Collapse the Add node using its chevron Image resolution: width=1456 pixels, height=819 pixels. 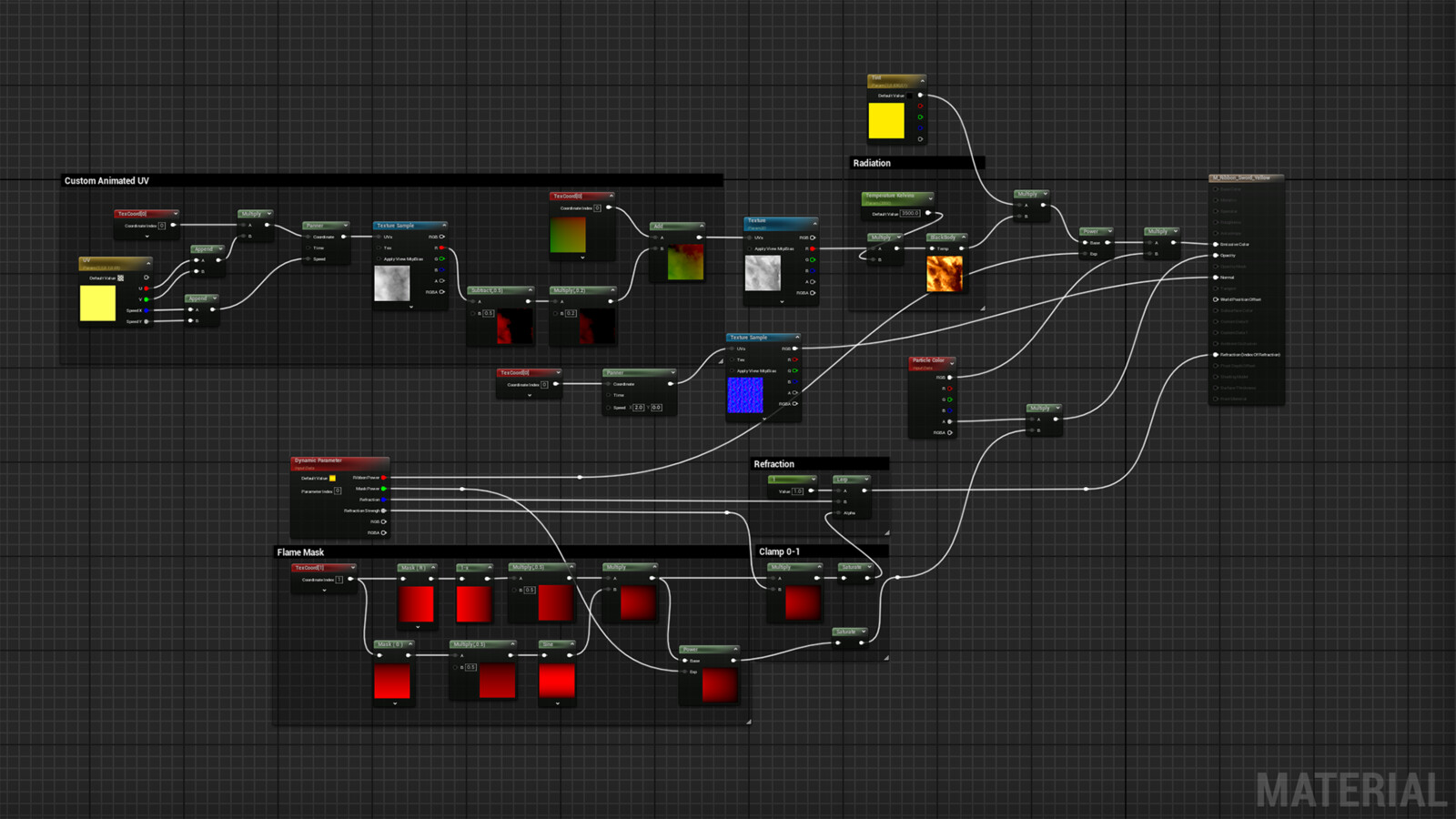point(702,226)
